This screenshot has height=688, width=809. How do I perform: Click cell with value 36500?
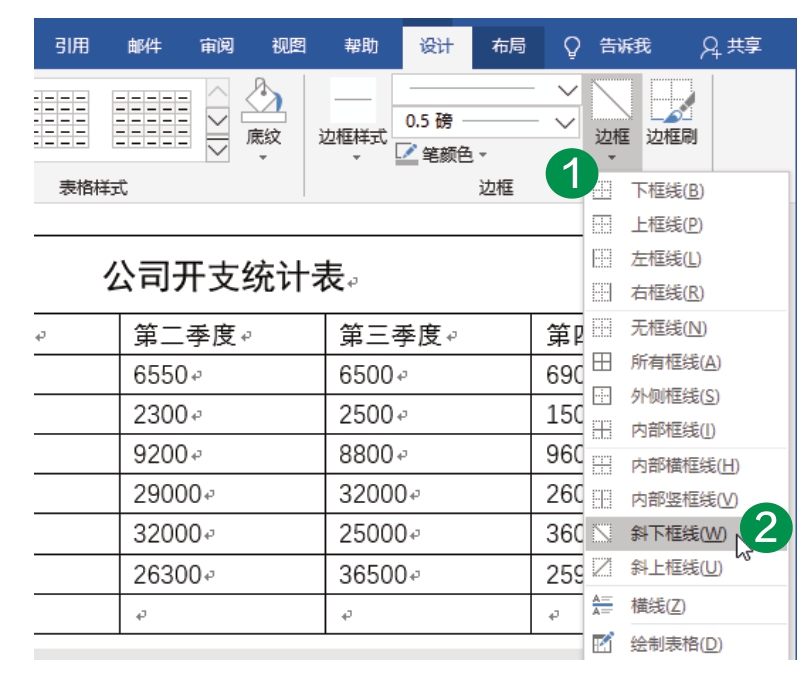[428, 574]
